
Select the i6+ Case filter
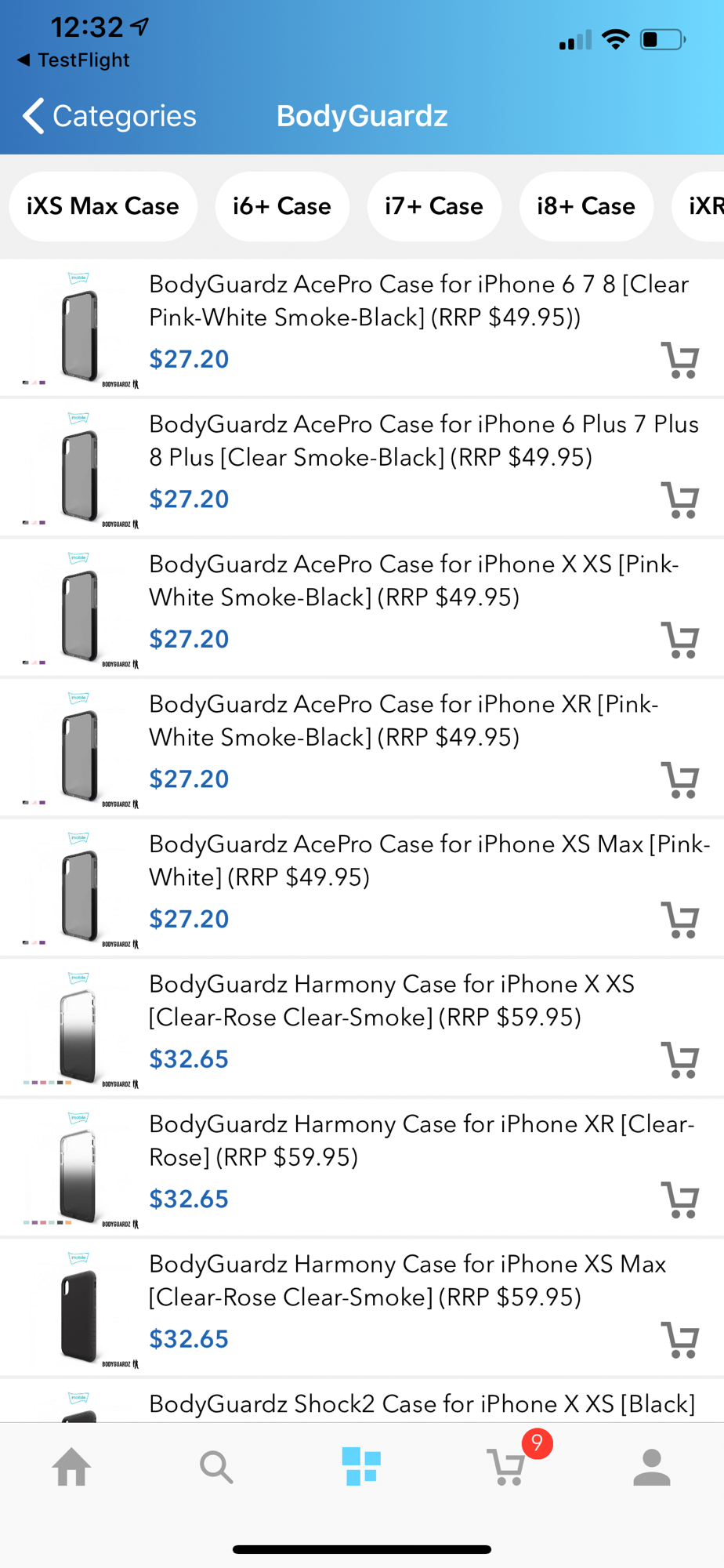tap(282, 206)
